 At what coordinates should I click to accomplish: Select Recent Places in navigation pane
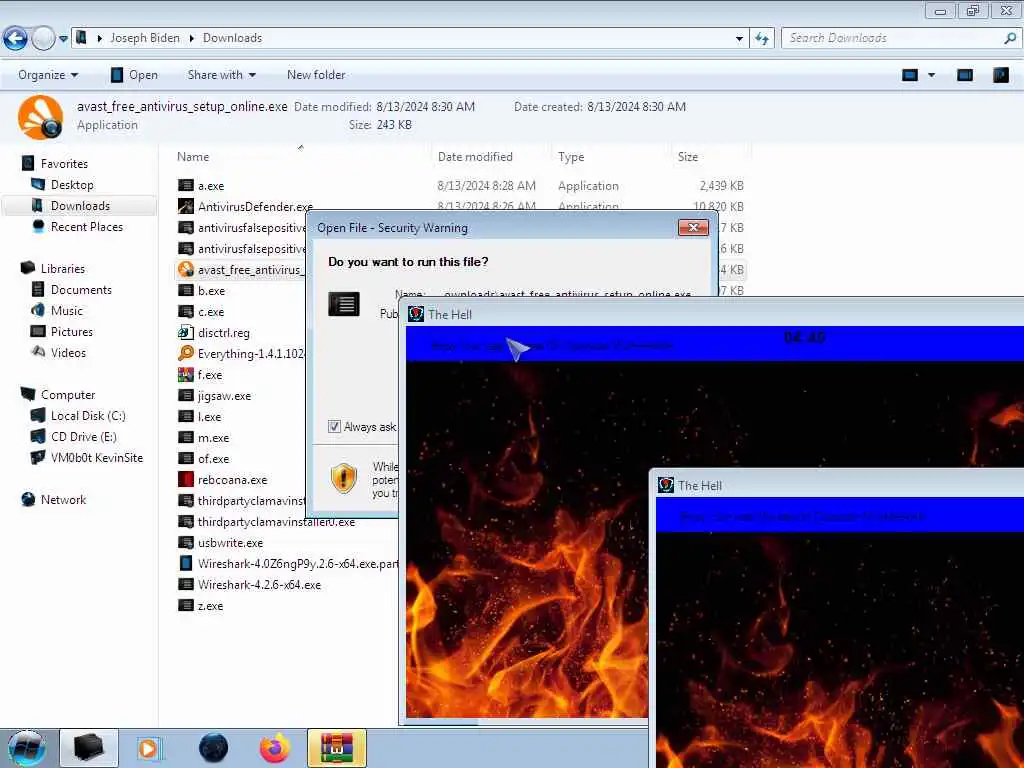[x=86, y=227]
